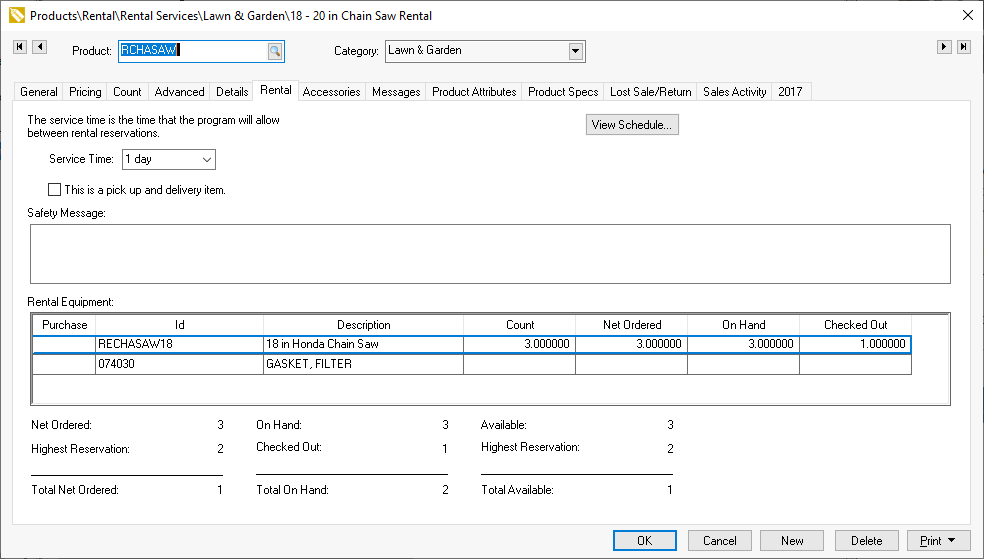Image resolution: width=984 pixels, height=559 pixels.
Task: Click the Delete button
Action: pyautogui.click(x=866, y=541)
